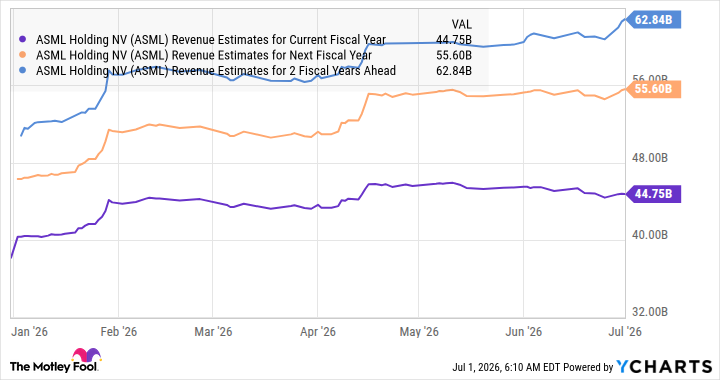Click the Feb '26 x-axis label
Image resolution: width=720 pixels, height=380 pixels.
118,332
